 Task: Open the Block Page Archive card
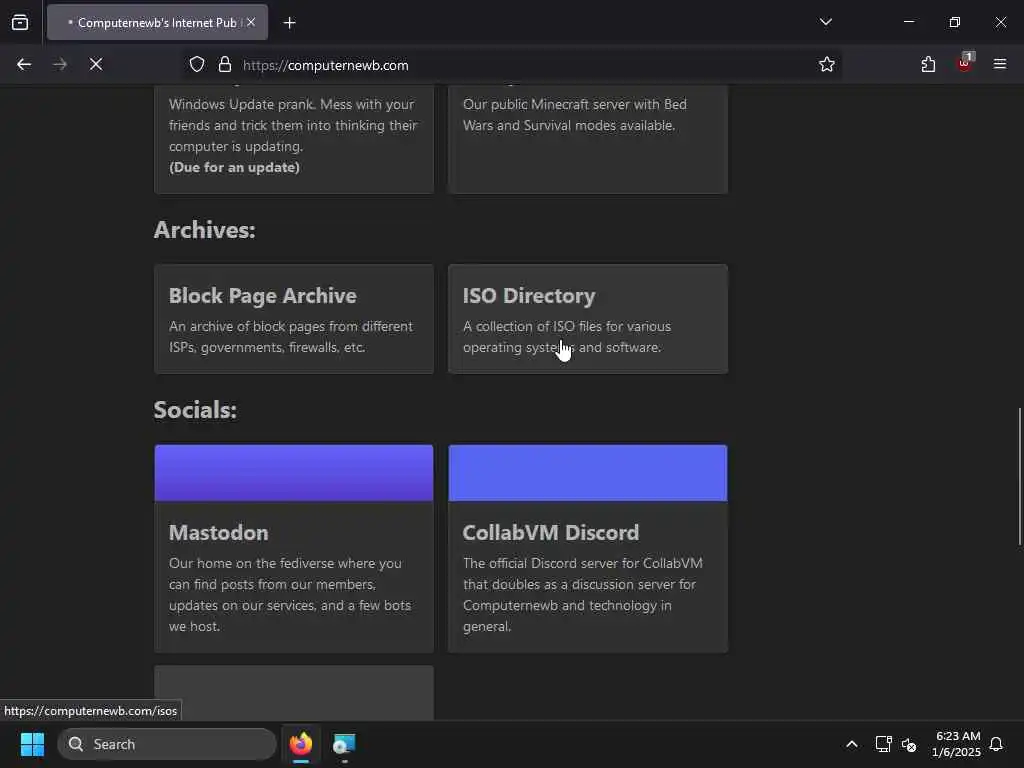tap(294, 319)
